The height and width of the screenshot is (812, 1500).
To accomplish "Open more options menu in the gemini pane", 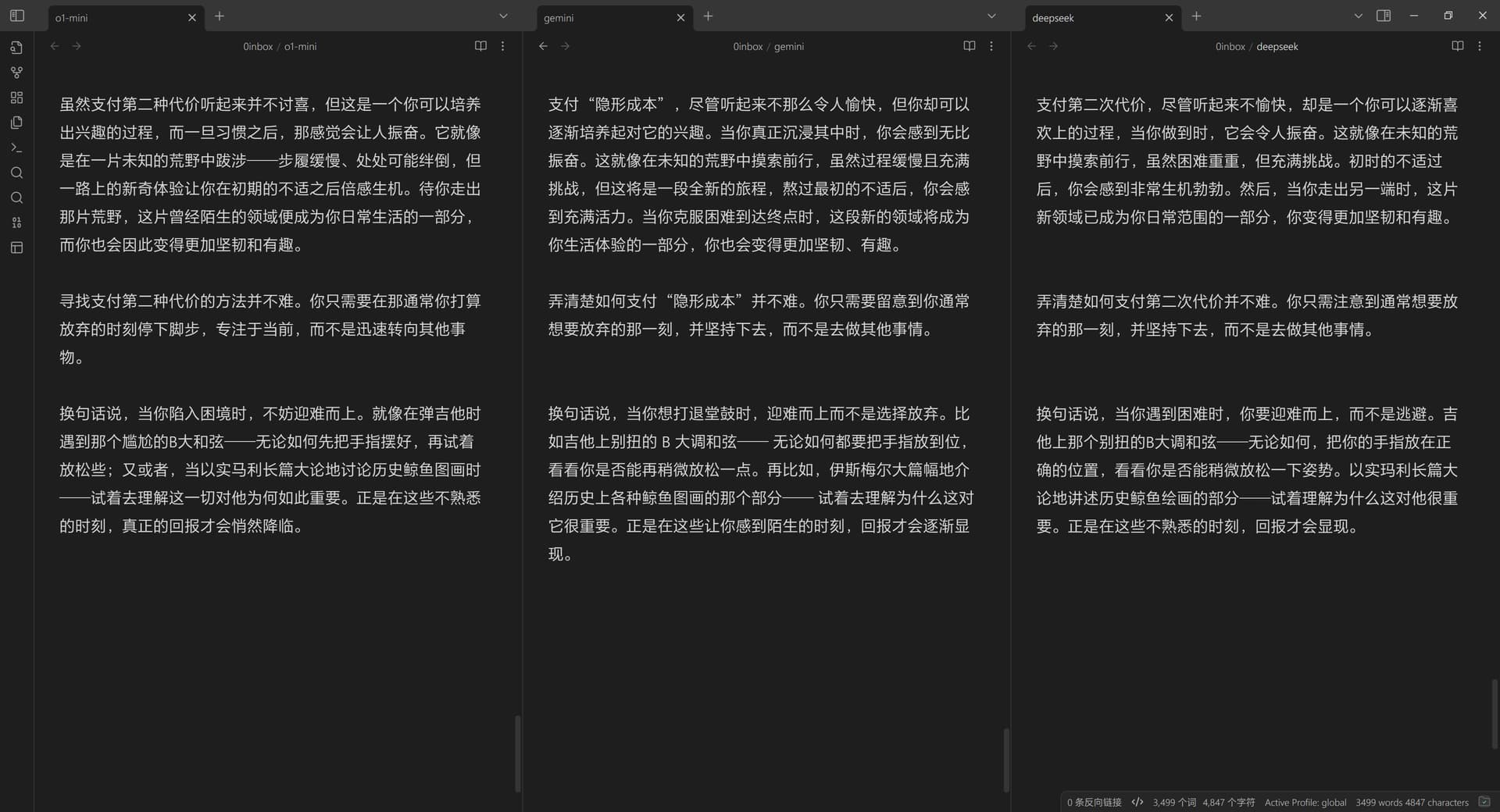I will (x=991, y=46).
